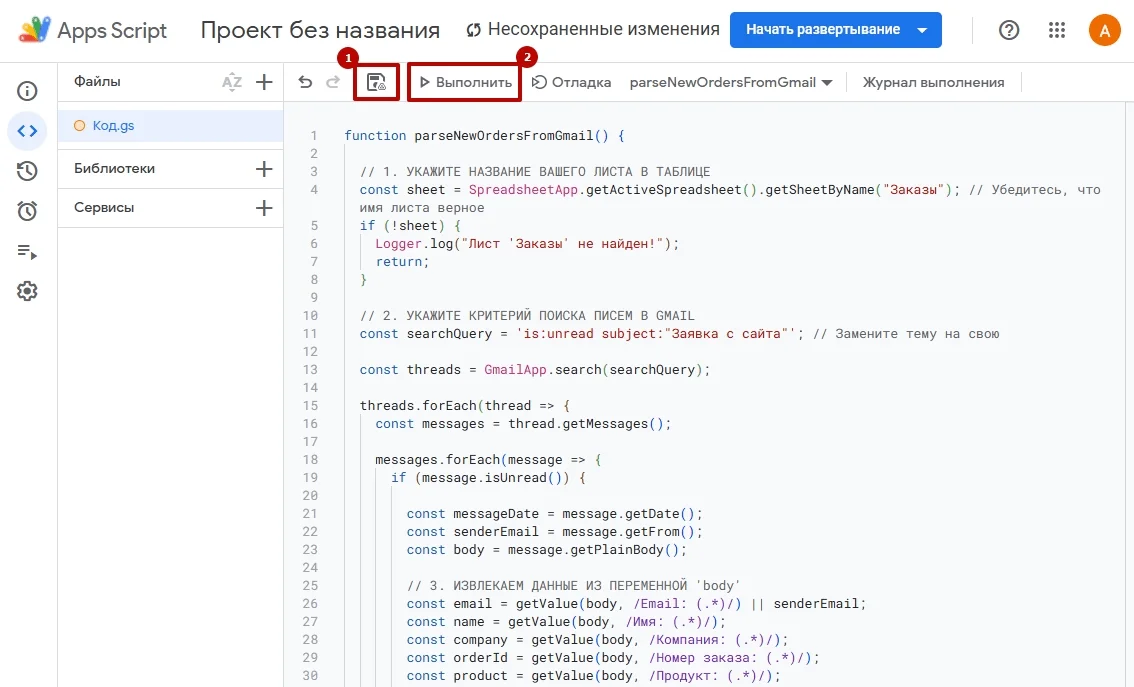
Task: Open the parseNewOrdersFromGmail function dropdown
Action: pyautogui.click(x=731, y=82)
